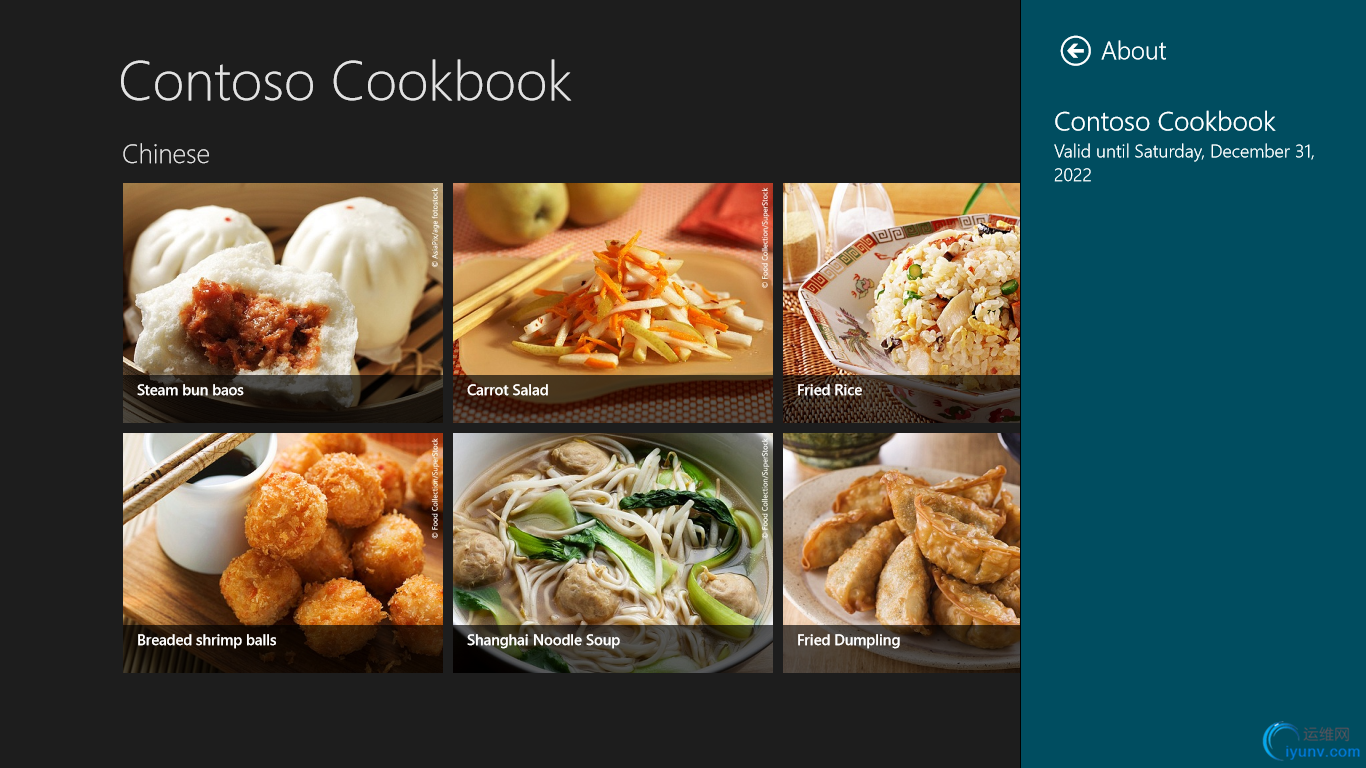Open the carrot salad photo tile
Viewport: 1366px width, 768px height.
point(613,302)
